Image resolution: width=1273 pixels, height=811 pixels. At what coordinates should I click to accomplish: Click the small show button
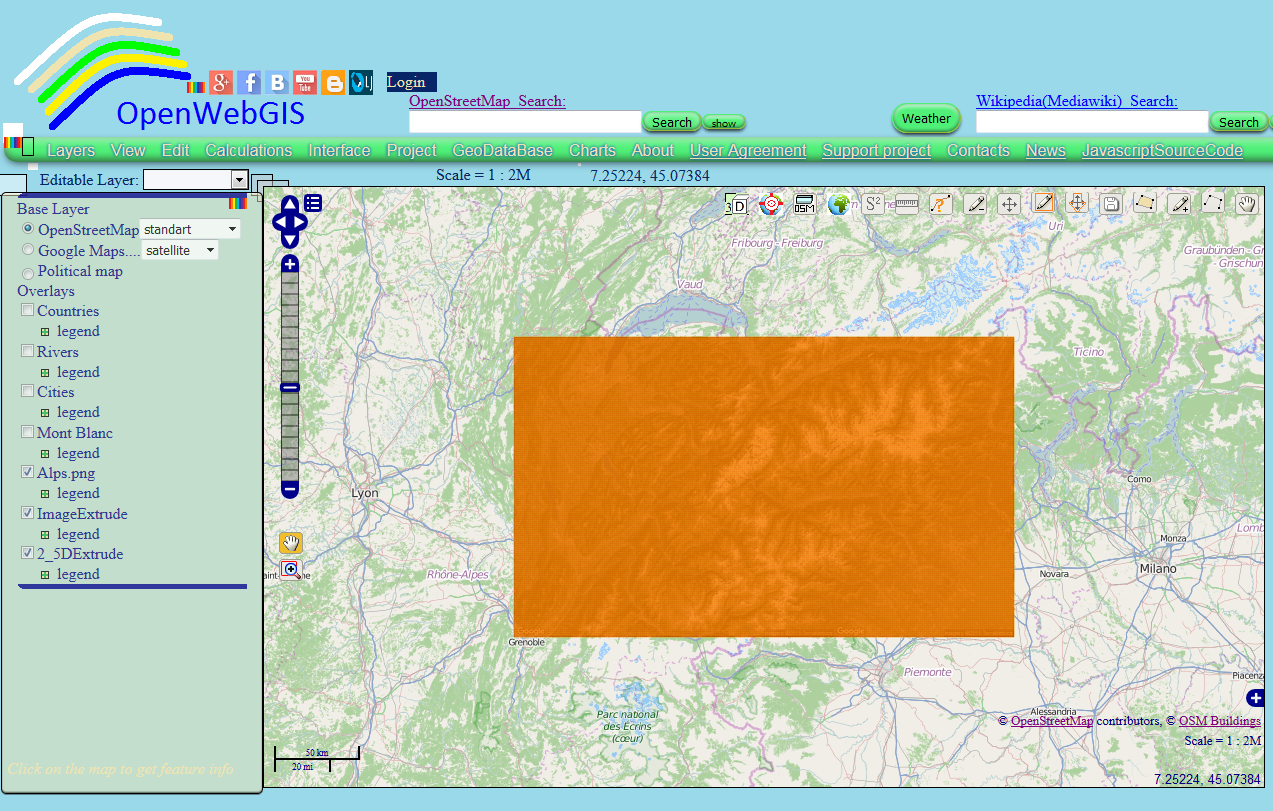pyautogui.click(x=724, y=123)
